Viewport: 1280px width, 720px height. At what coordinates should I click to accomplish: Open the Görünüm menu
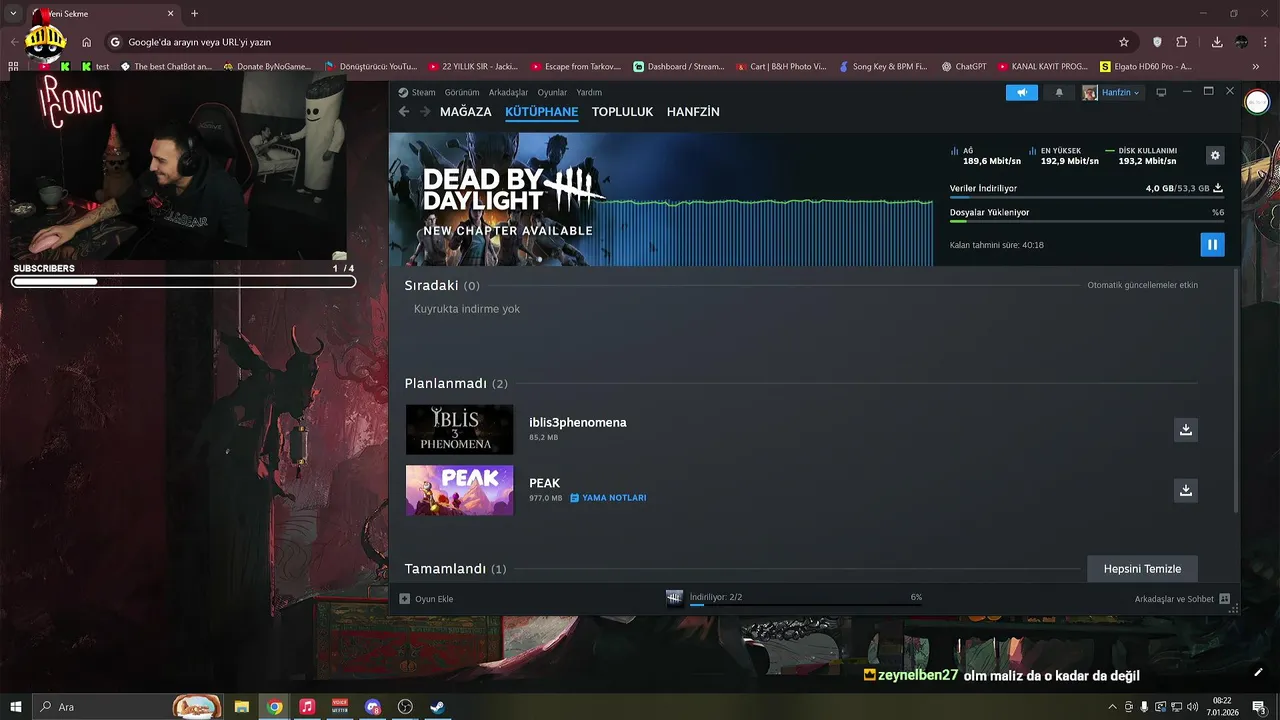(462, 92)
